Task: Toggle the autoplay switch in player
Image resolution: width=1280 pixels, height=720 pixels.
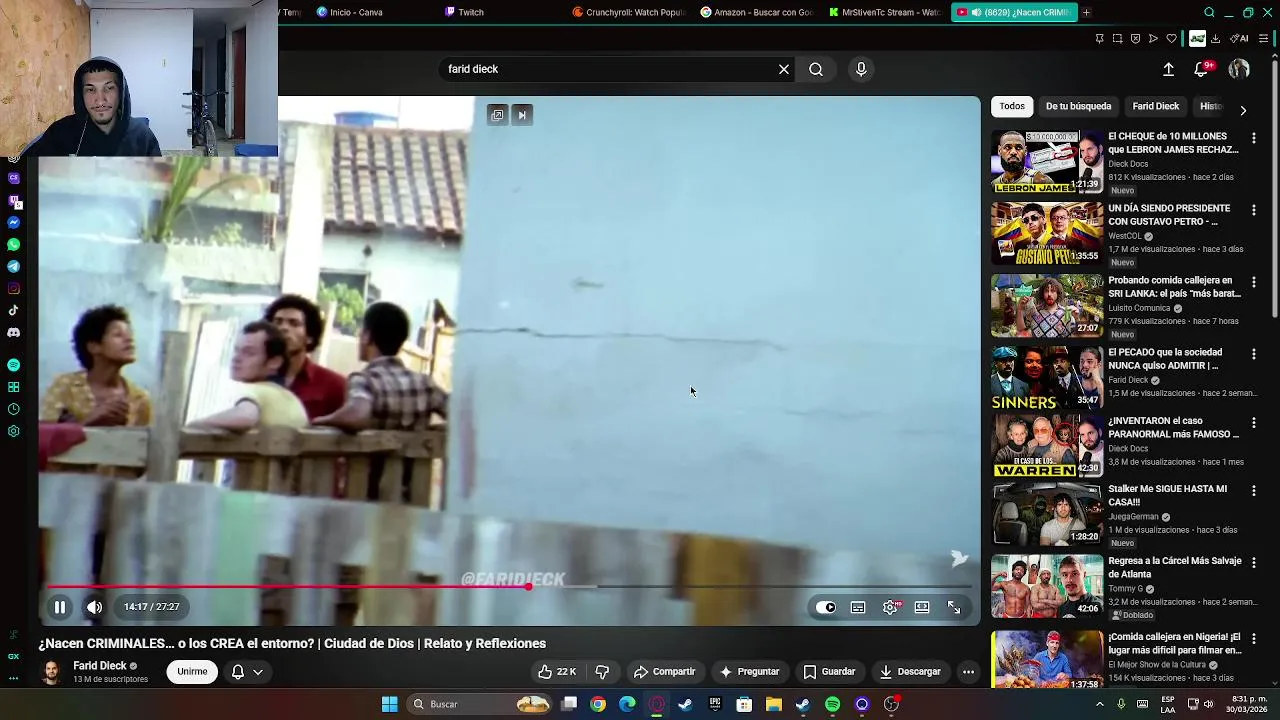Action: click(x=826, y=607)
